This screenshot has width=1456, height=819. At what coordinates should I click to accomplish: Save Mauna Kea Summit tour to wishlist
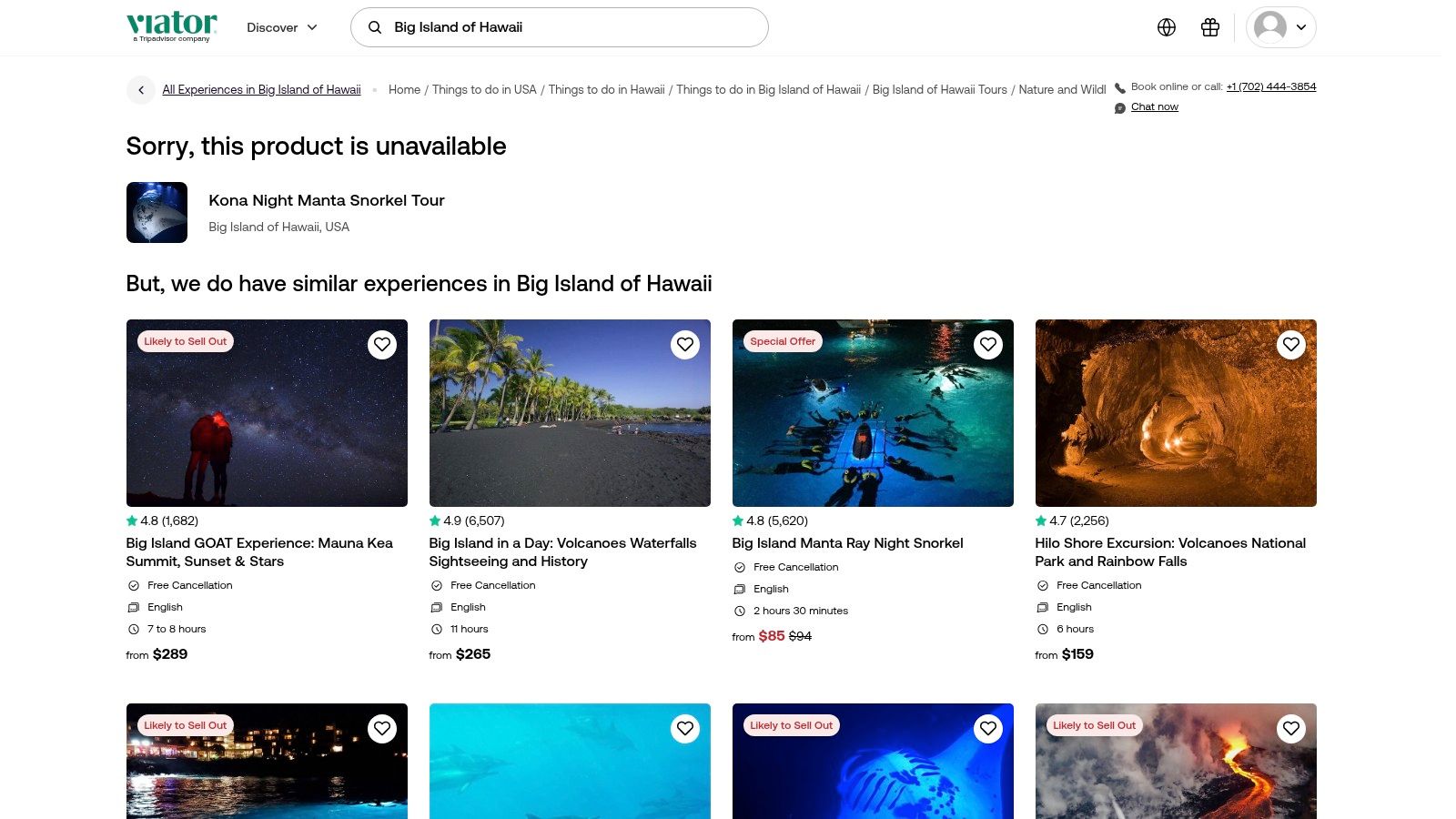pyautogui.click(x=382, y=345)
